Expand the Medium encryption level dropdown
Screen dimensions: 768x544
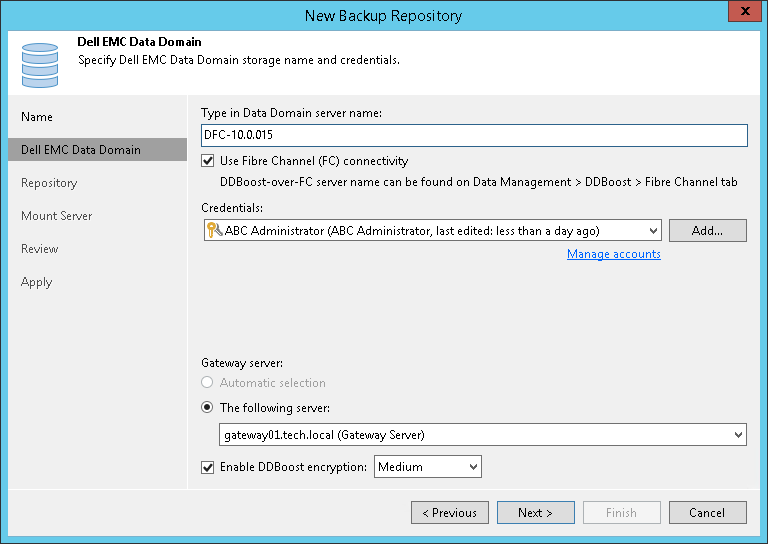tap(473, 467)
